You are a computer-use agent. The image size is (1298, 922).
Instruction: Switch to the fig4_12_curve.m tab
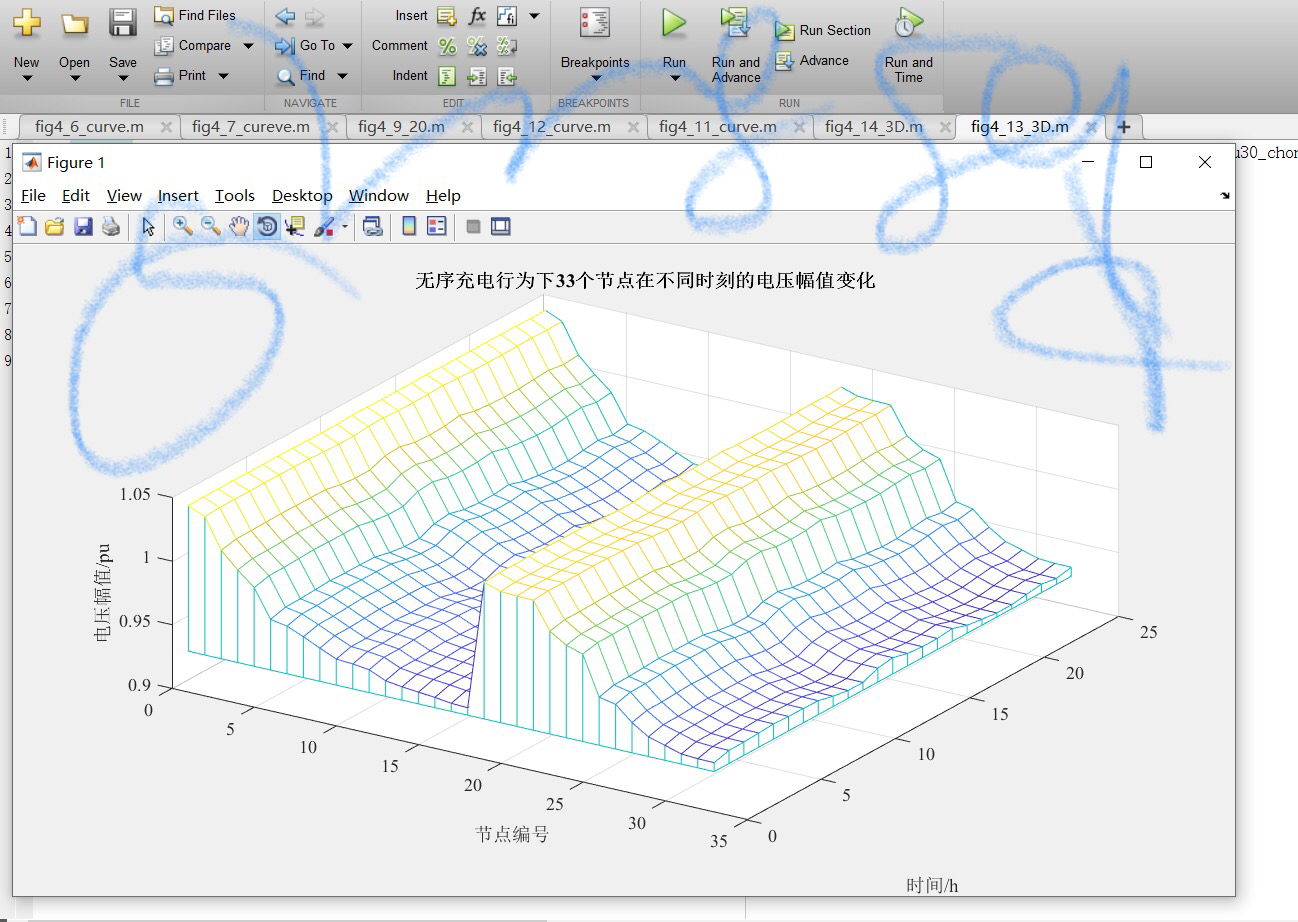point(554,127)
